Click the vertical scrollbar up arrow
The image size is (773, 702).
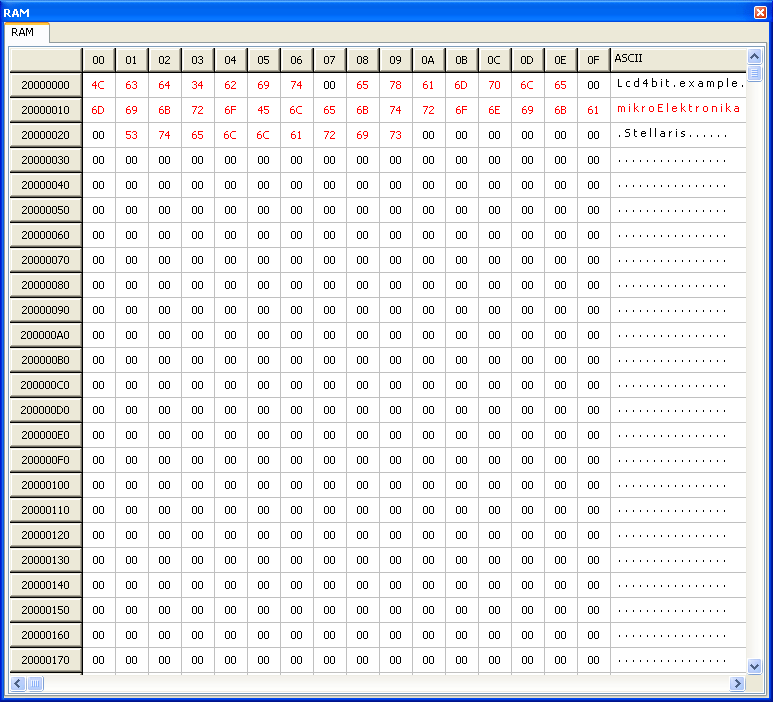click(754, 57)
